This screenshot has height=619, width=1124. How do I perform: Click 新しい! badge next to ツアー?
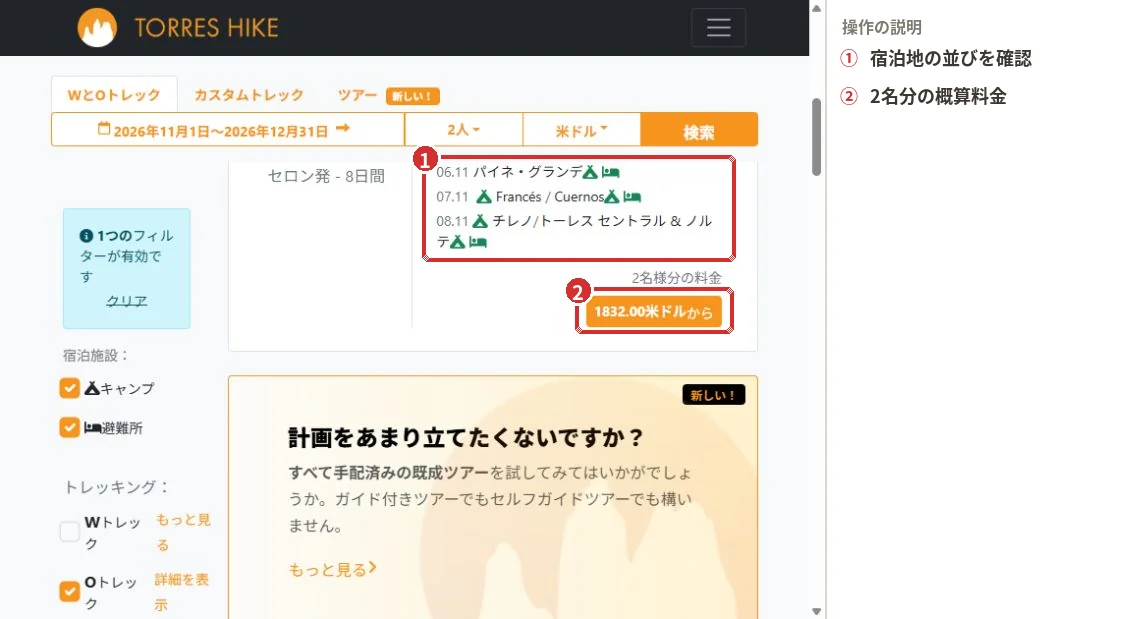coord(412,95)
